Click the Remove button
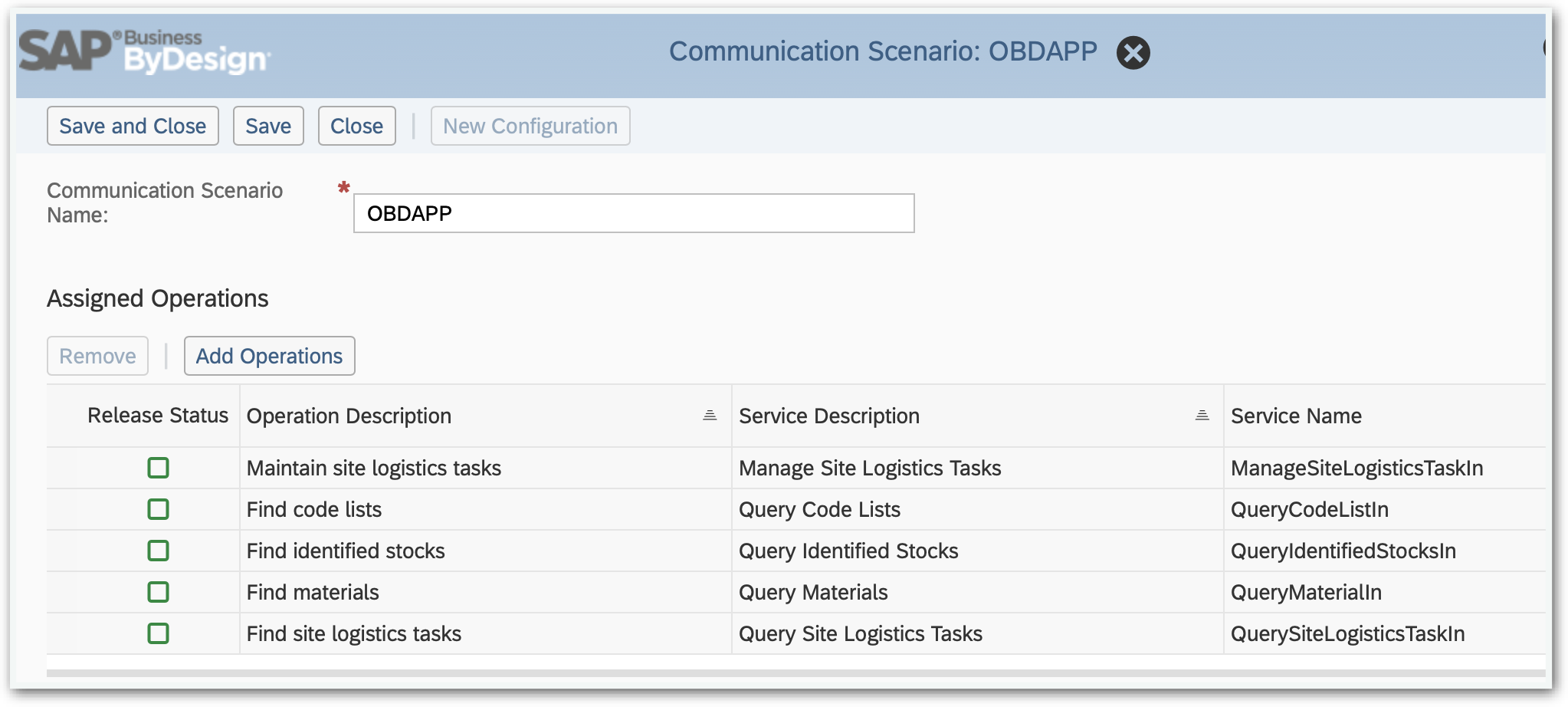This screenshot has height=707, width=1568. [97, 355]
